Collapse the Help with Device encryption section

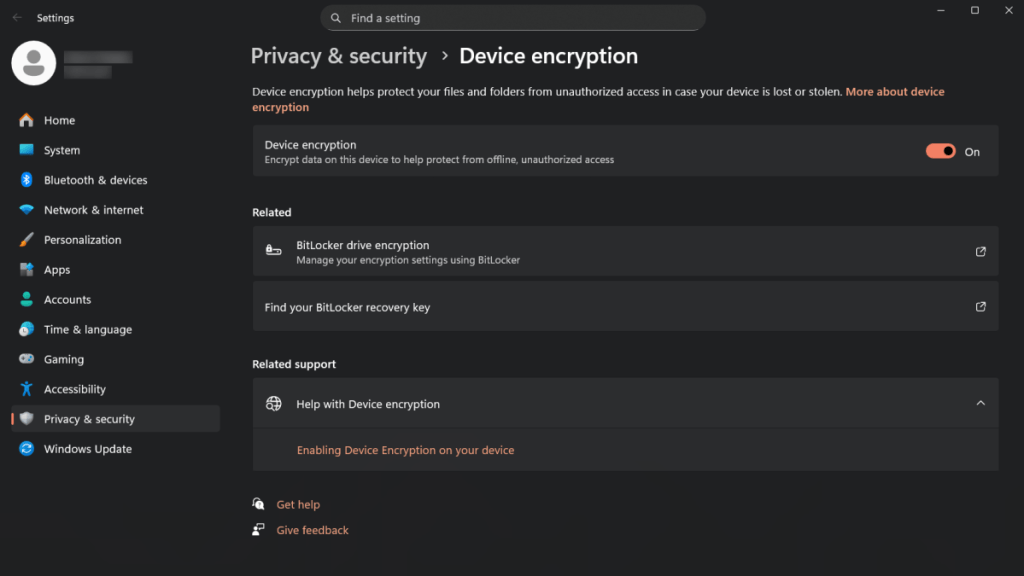(x=980, y=404)
